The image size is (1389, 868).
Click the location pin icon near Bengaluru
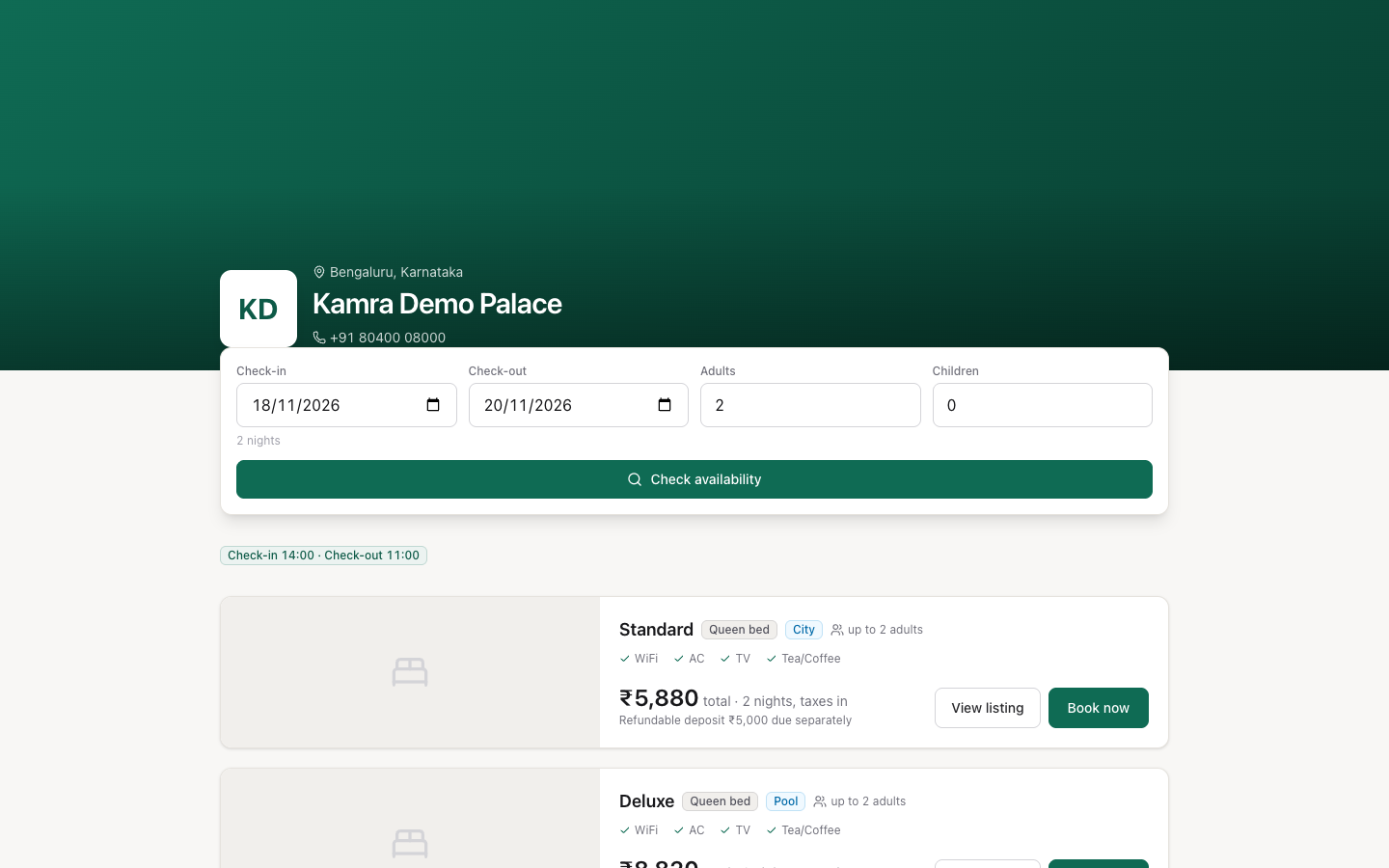[319, 272]
